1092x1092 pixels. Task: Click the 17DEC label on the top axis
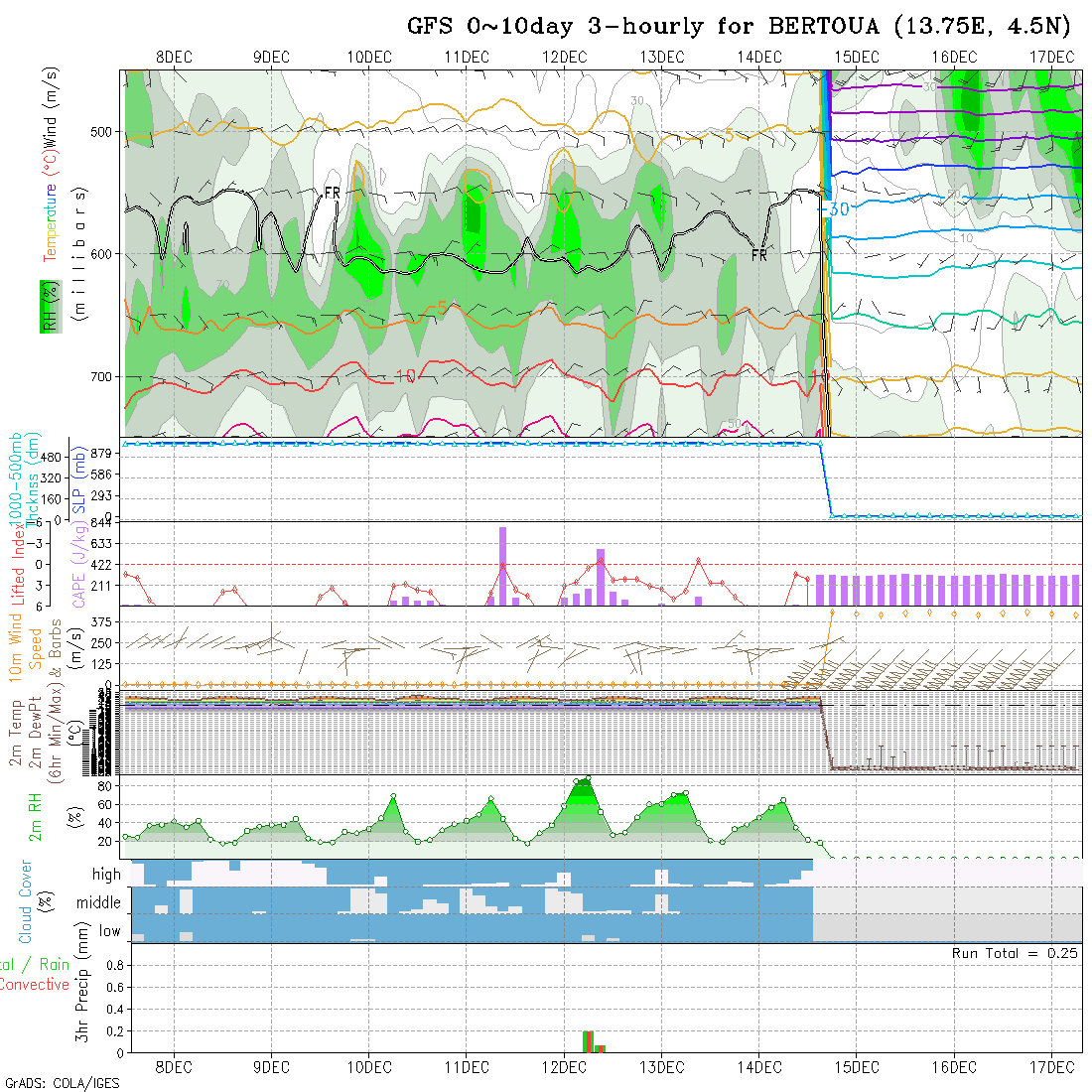[1051, 57]
